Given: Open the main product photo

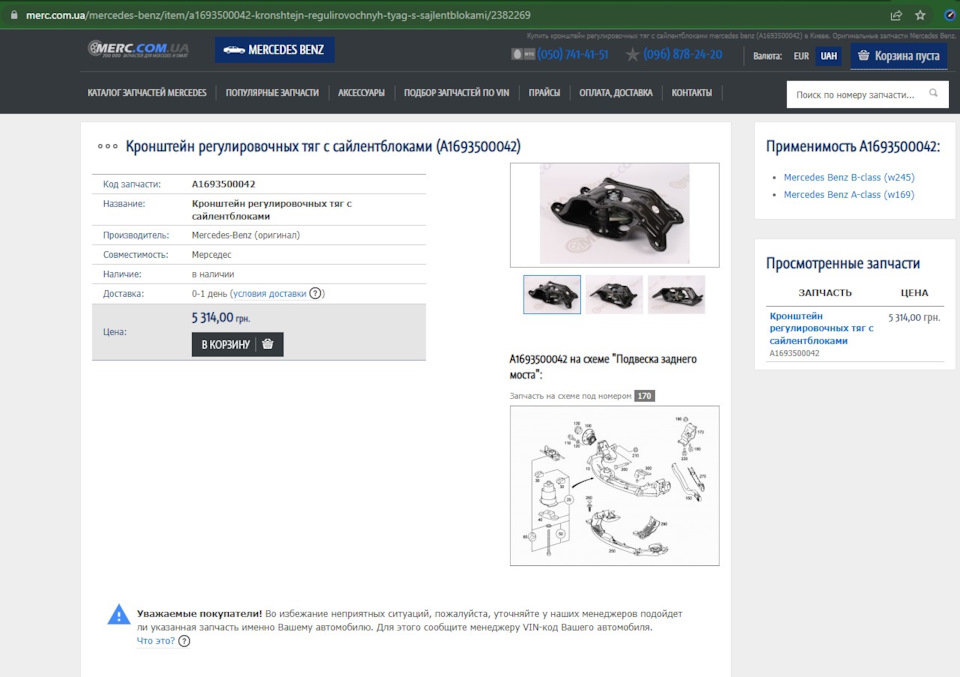Looking at the screenshot, I should (x=614, y=214).
